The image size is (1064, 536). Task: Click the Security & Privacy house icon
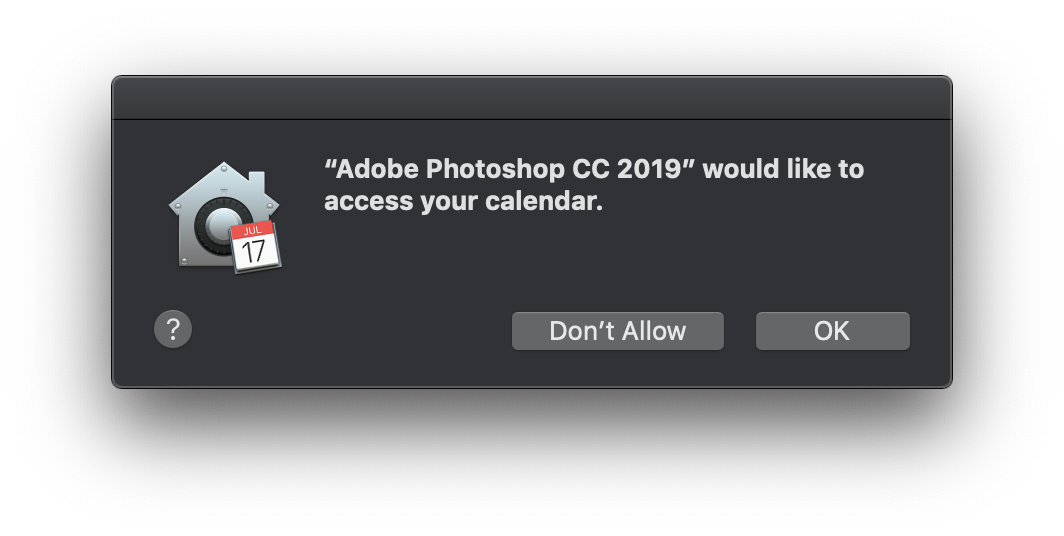224,214
